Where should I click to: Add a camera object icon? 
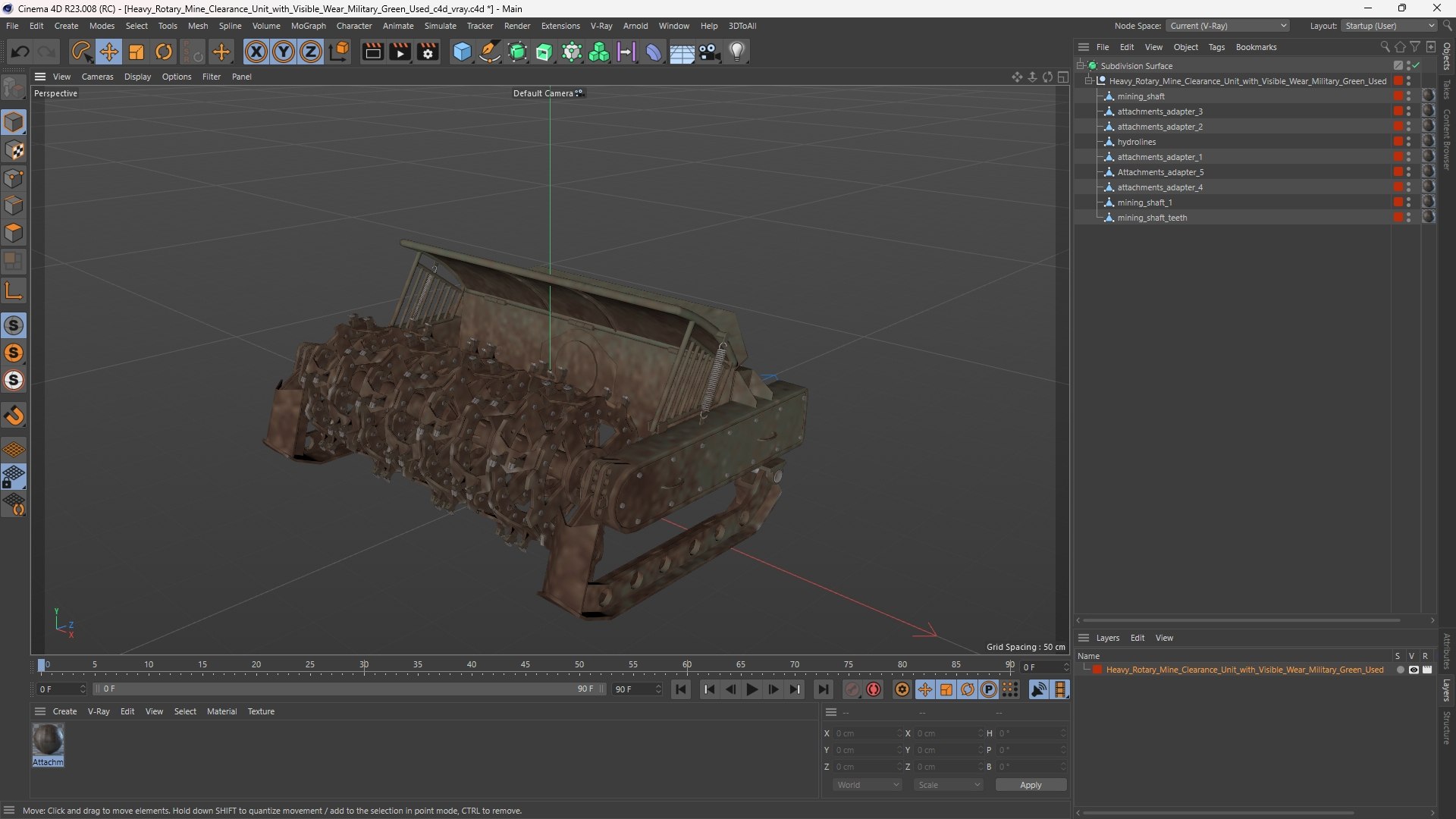710,52
